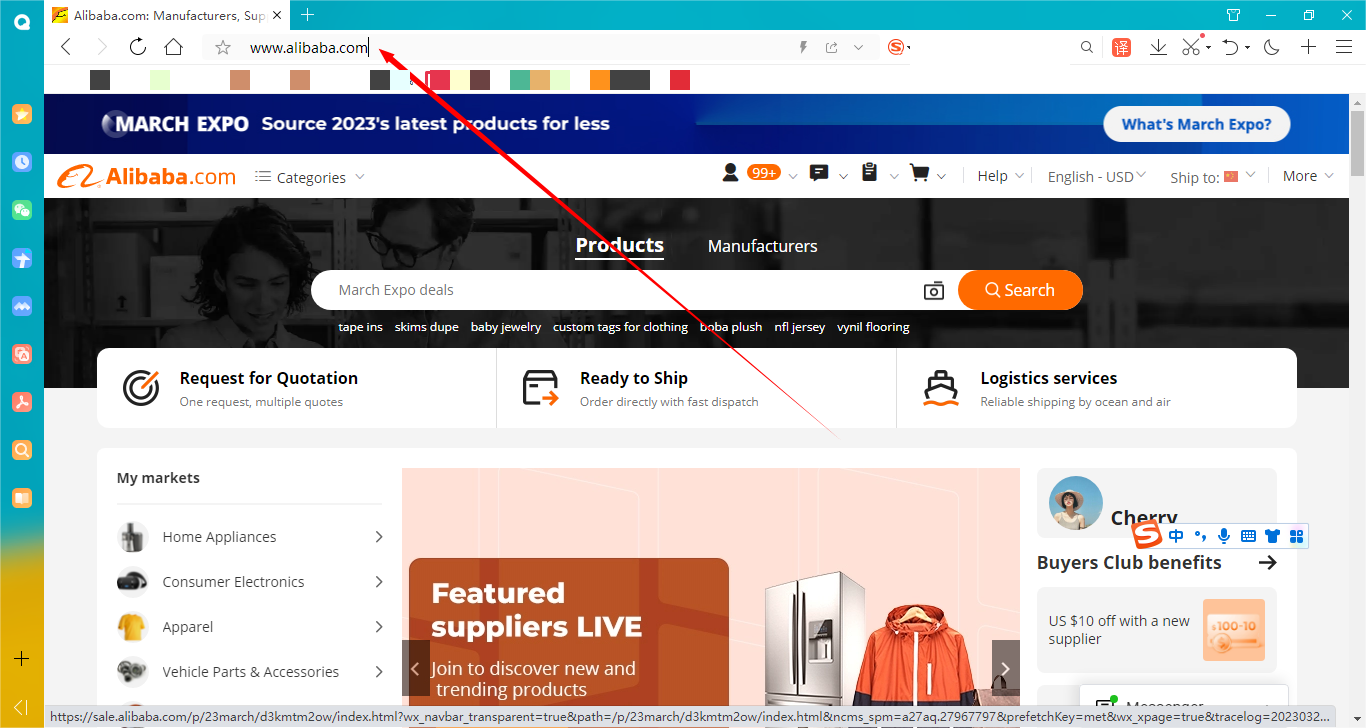Open the WeChat icon in the sidebar
1366x728 pixels.
22,210
